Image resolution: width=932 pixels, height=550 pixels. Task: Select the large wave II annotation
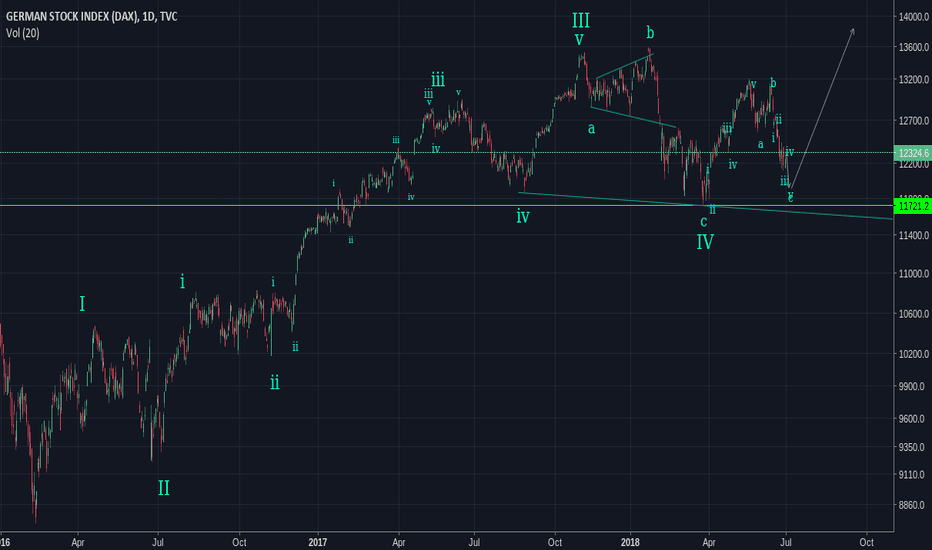[x=163, y=488]
